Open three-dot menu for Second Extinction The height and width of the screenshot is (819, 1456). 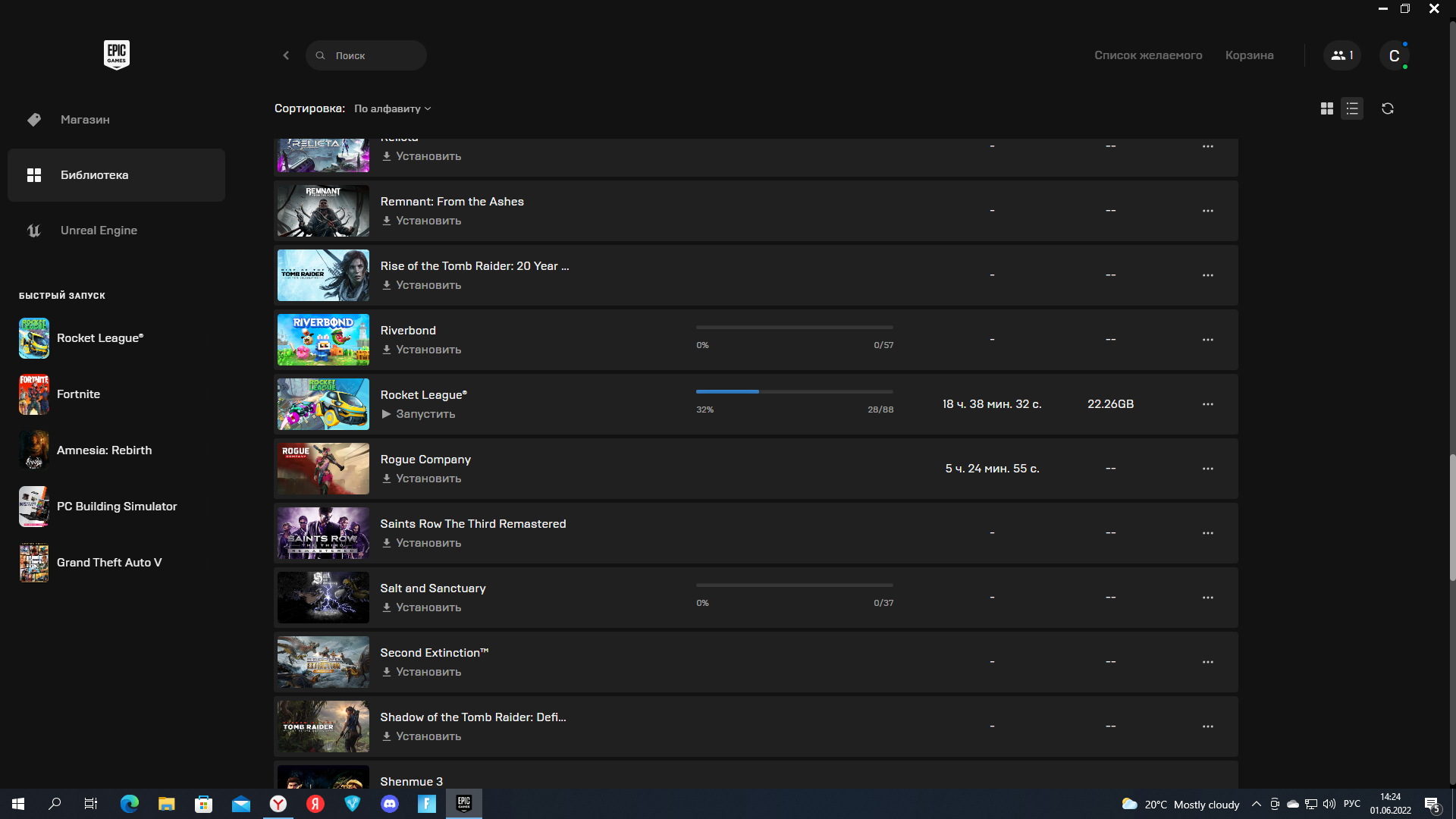tap(1208, 662)
